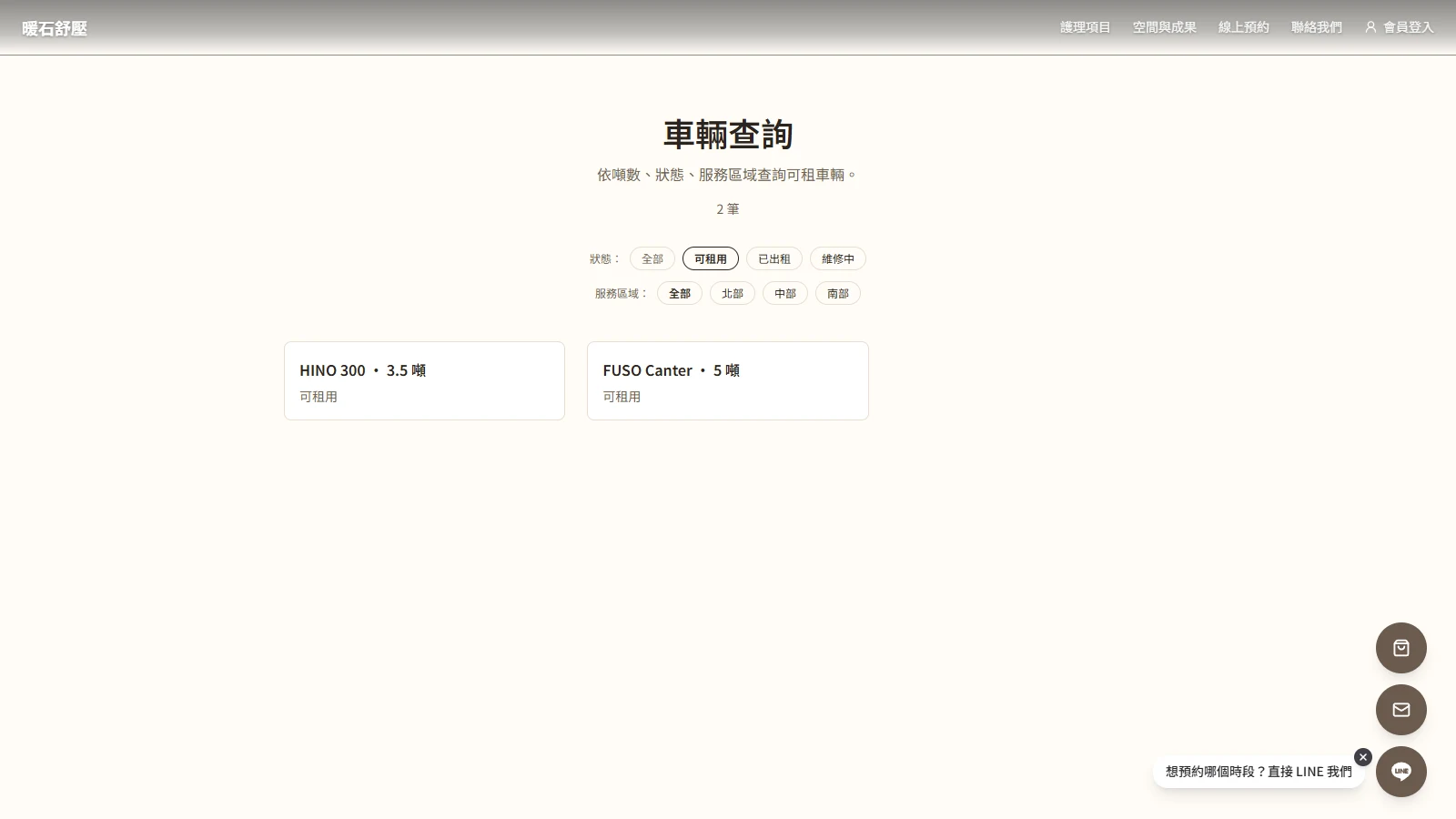This screenshot has width=1456, height=819.
Task: Open the FUSO Canter 5 噸 vehicle card
Action: 728,380
